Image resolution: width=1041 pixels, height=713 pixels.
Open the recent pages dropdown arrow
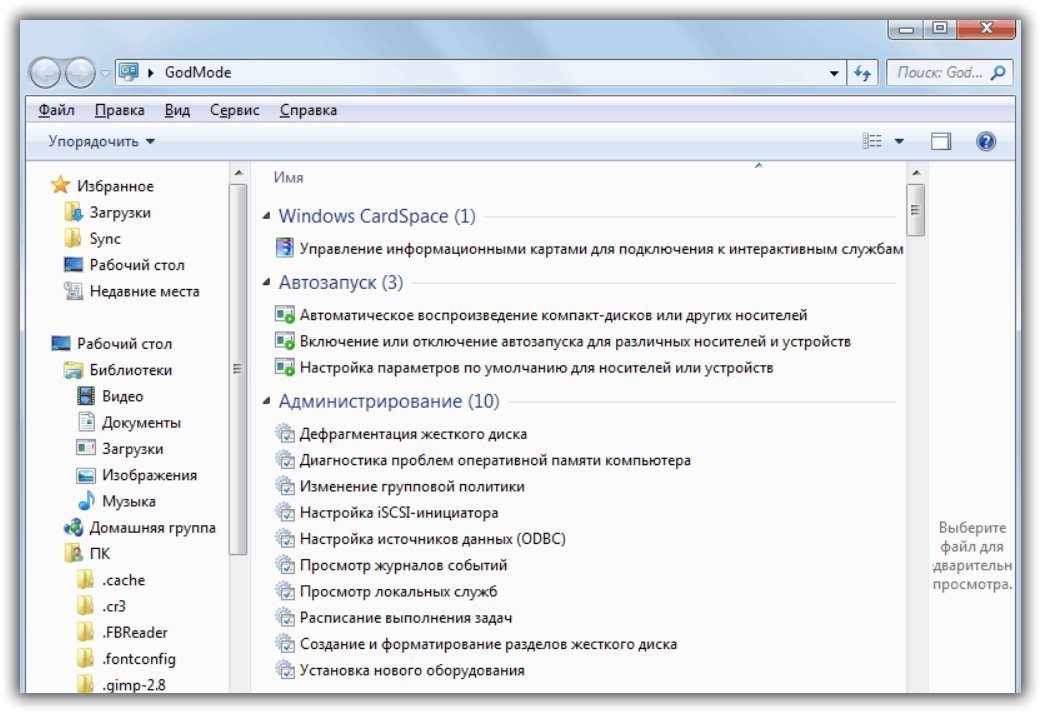(105, 73)
